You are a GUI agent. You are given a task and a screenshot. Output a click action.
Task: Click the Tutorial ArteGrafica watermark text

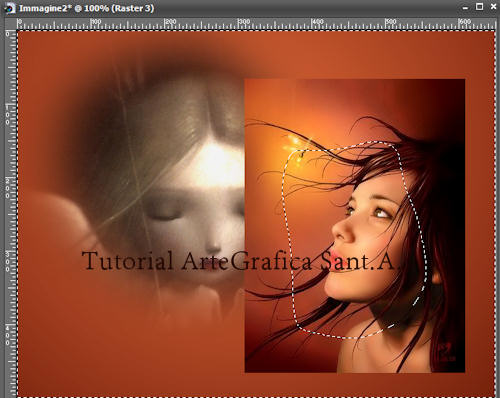coord(239,261)
